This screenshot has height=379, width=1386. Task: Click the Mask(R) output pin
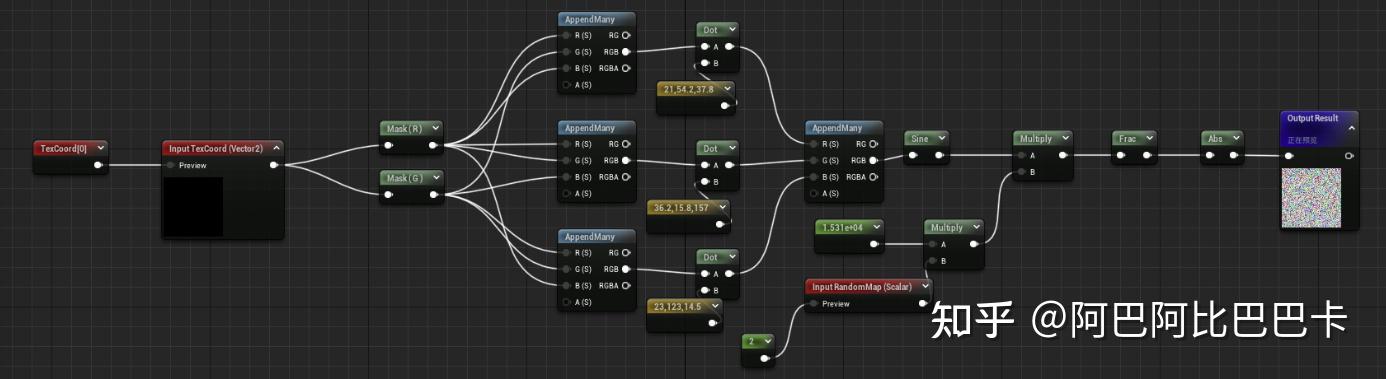[433, 146]
